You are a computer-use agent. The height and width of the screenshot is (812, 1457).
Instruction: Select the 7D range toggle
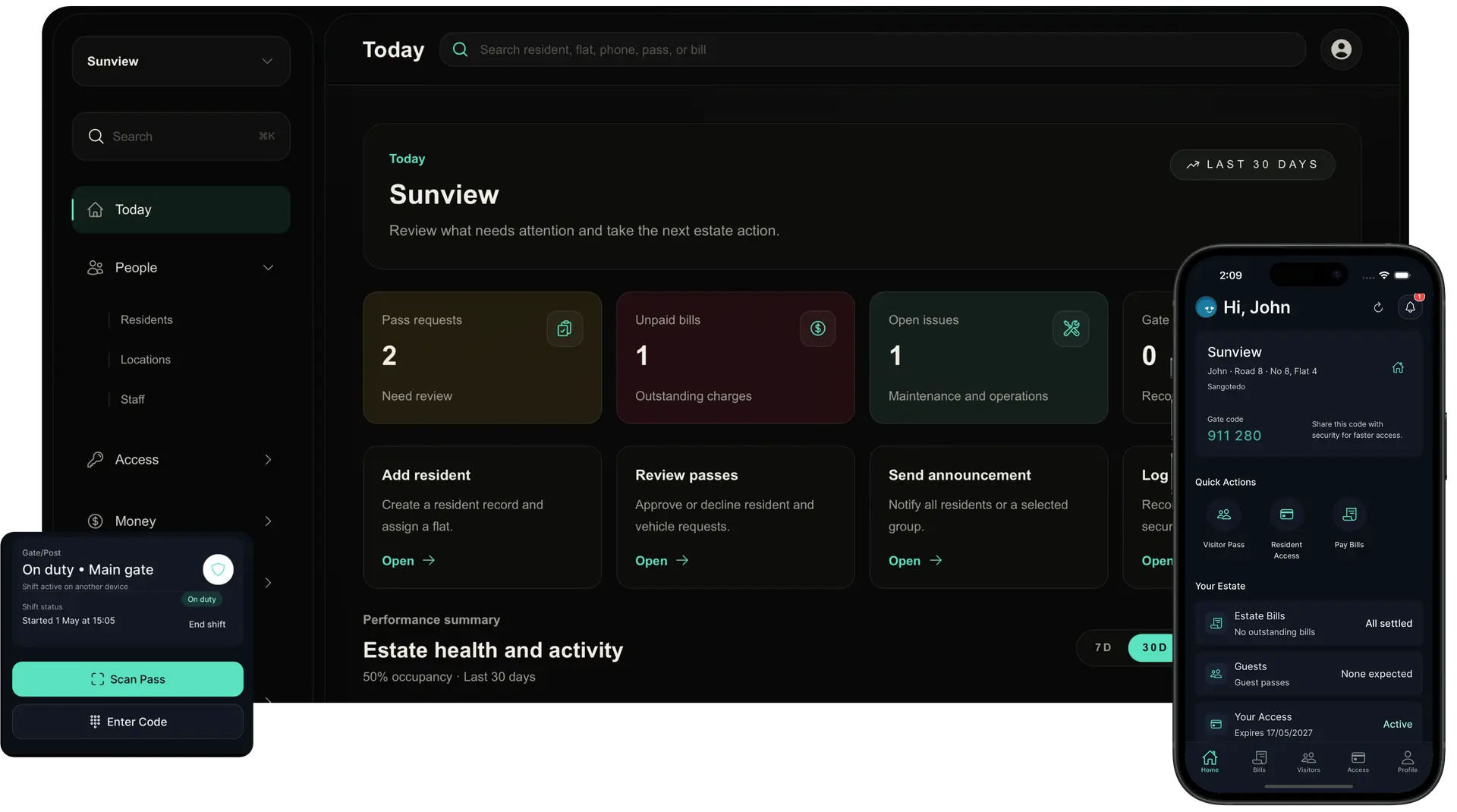1103,647
